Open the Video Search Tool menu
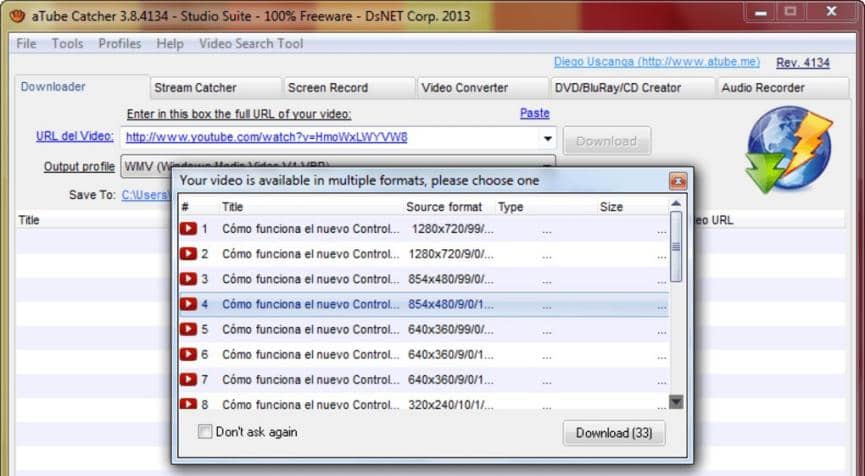 [251, 44]
